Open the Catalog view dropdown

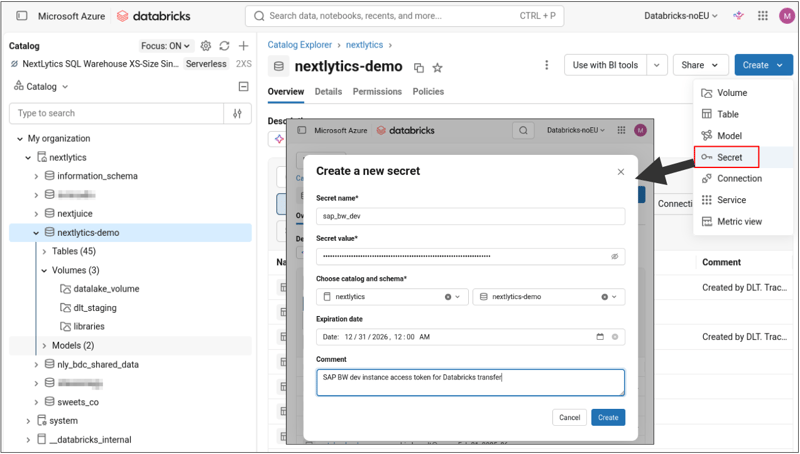click(x=41, y=87)
